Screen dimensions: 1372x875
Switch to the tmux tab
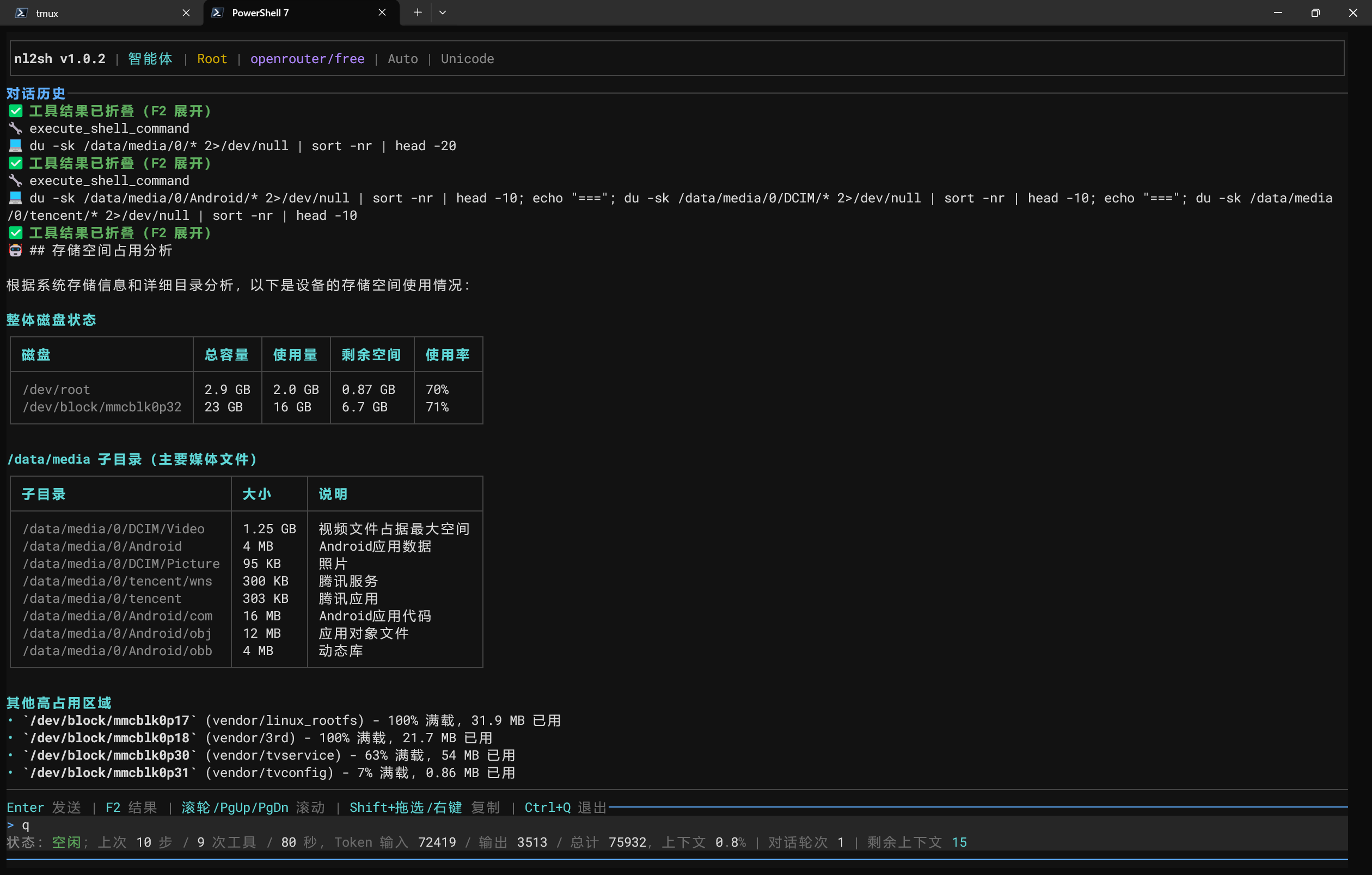[x=101, y=13]
